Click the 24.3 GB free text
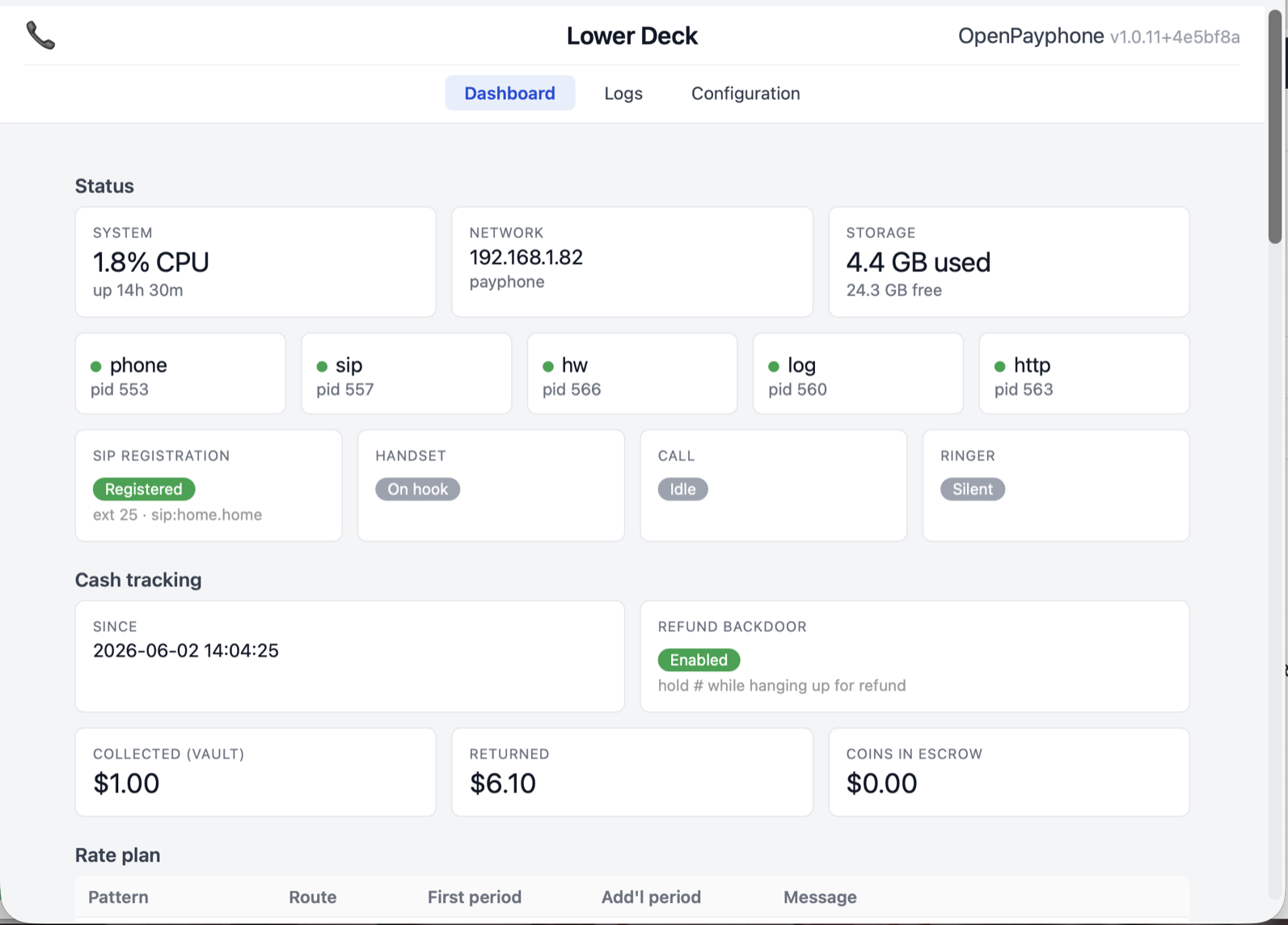 pyautogui.click(x=894, y=290)
